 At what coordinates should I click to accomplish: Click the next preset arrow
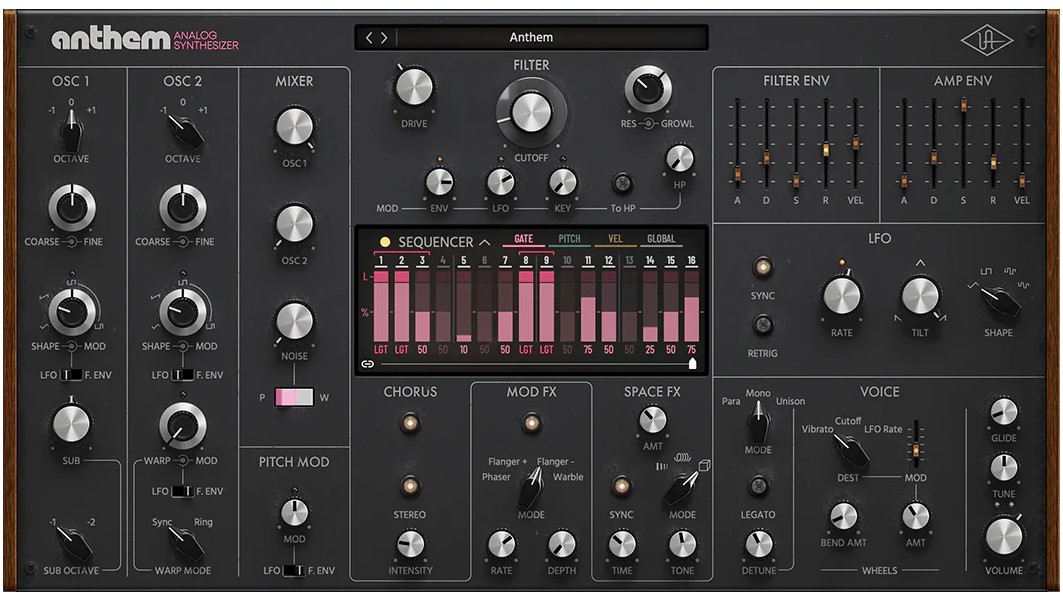point(384,38)
